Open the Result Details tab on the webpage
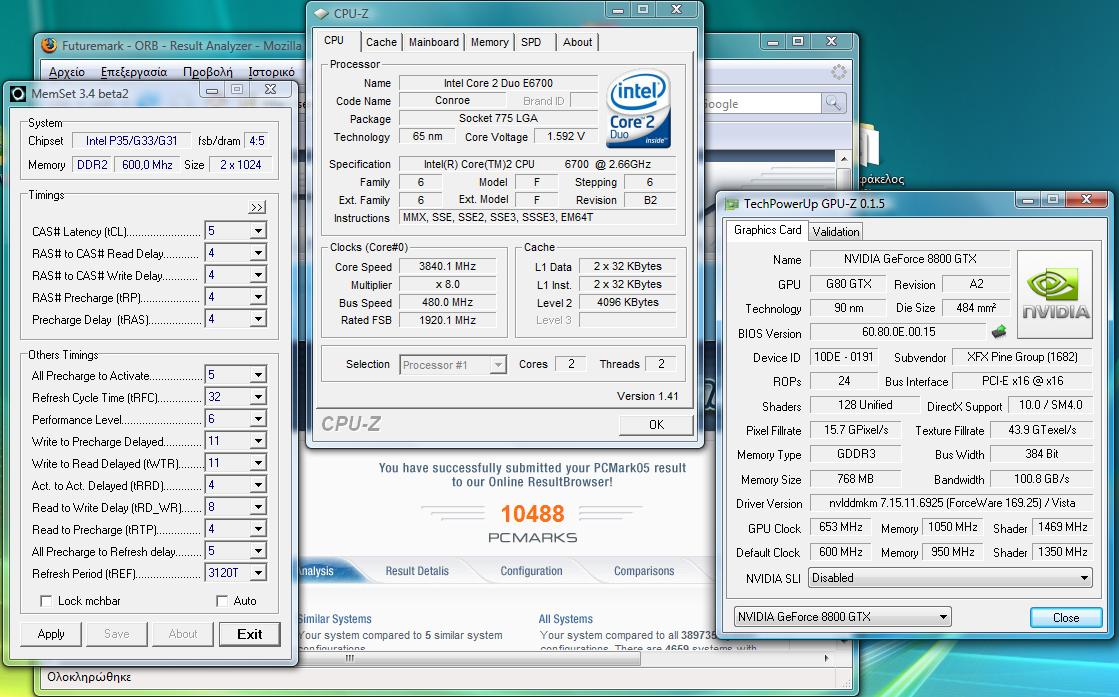Screen dimensions: 1119x697 point(417,571)
